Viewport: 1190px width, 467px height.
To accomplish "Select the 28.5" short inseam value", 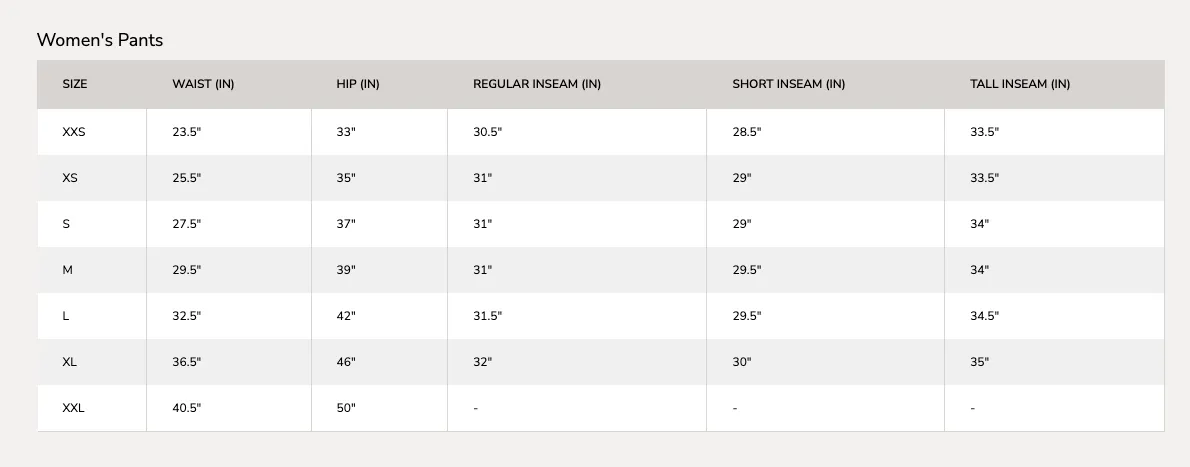I will (746, 132).
